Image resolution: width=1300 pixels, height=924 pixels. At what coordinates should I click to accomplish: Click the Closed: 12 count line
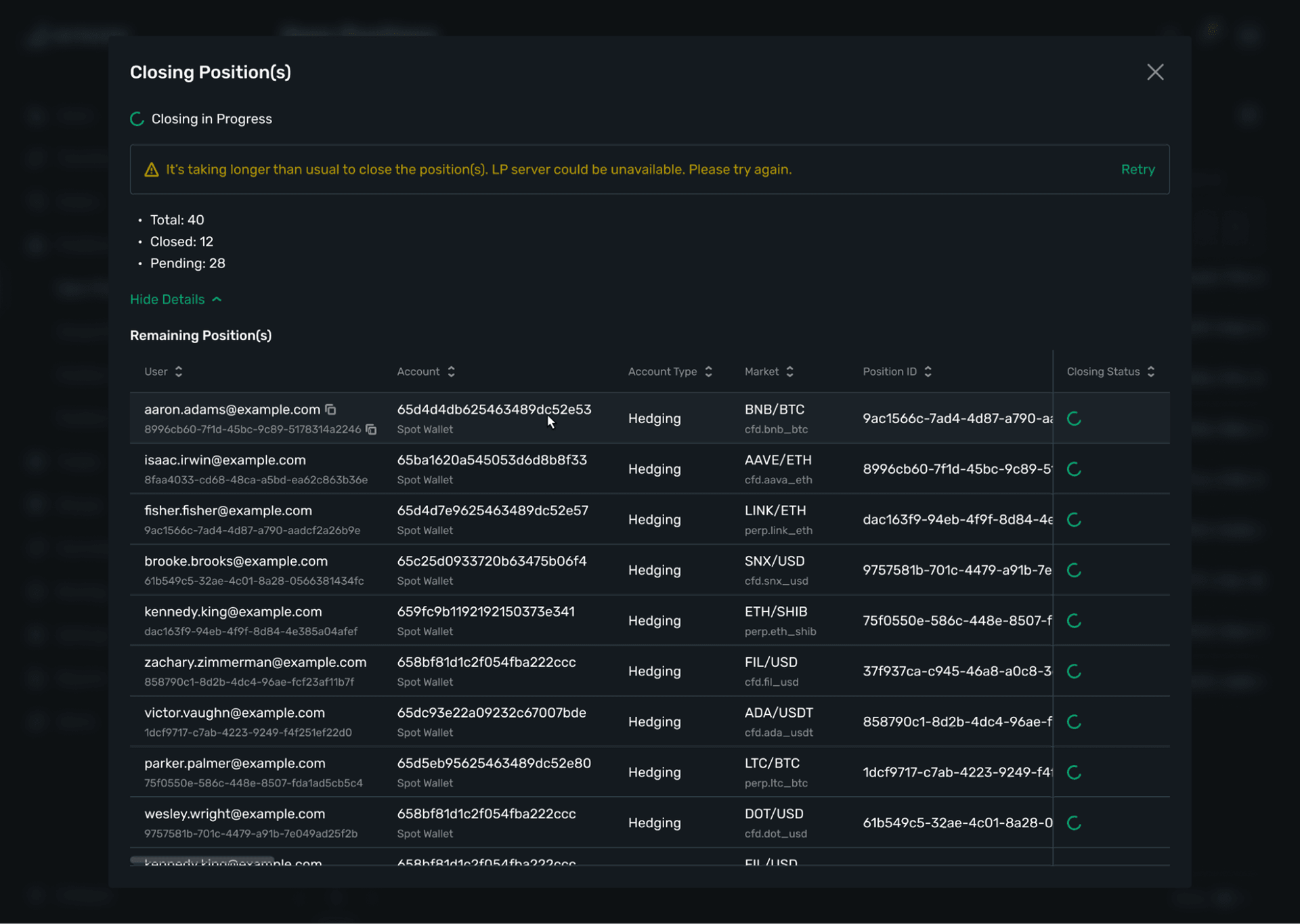coord(181,242)
